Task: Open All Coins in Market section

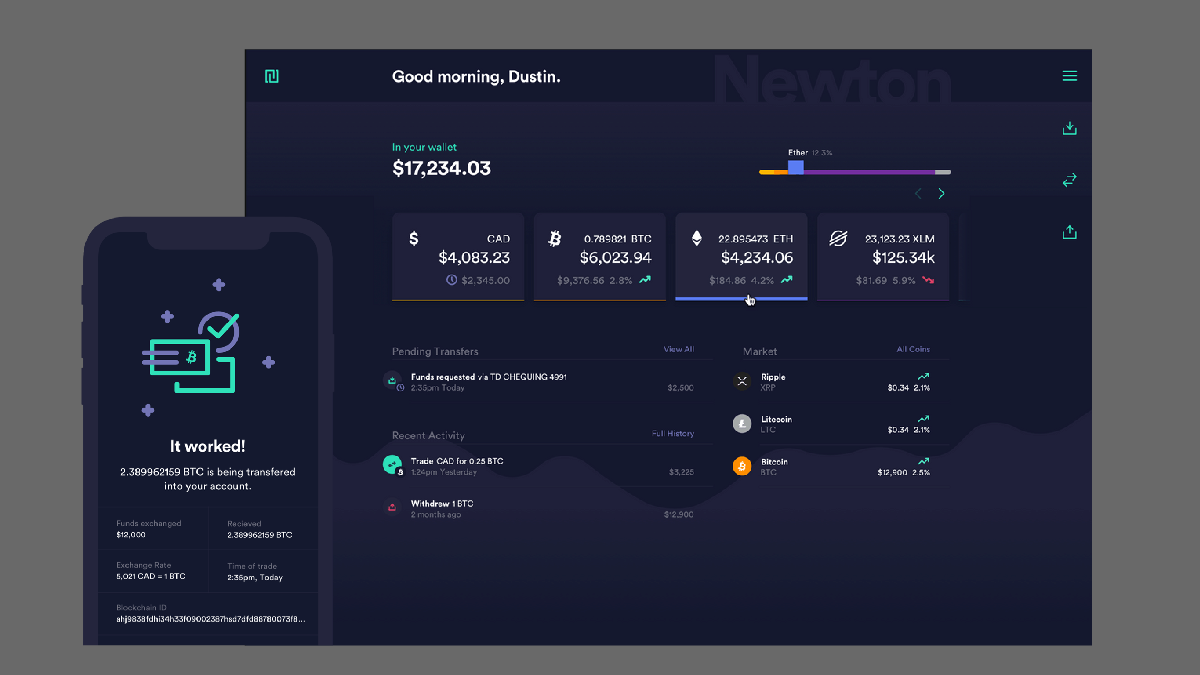Action: point(913,349)
